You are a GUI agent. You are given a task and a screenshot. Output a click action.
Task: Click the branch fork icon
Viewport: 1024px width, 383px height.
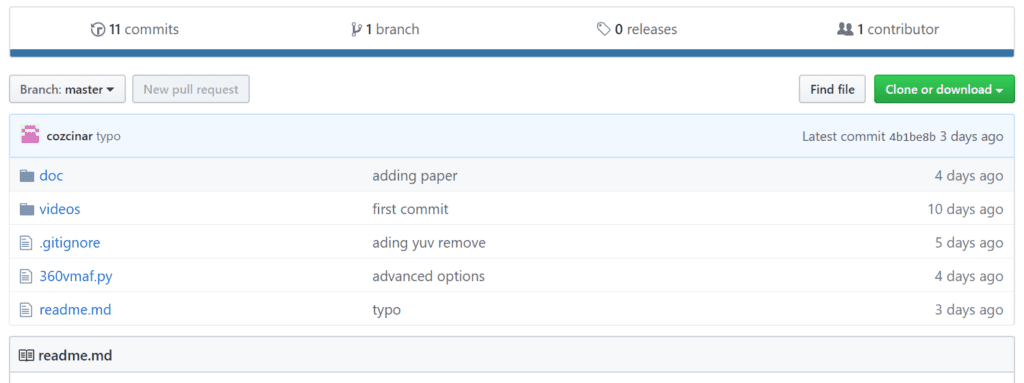click(x=357, y=29)
